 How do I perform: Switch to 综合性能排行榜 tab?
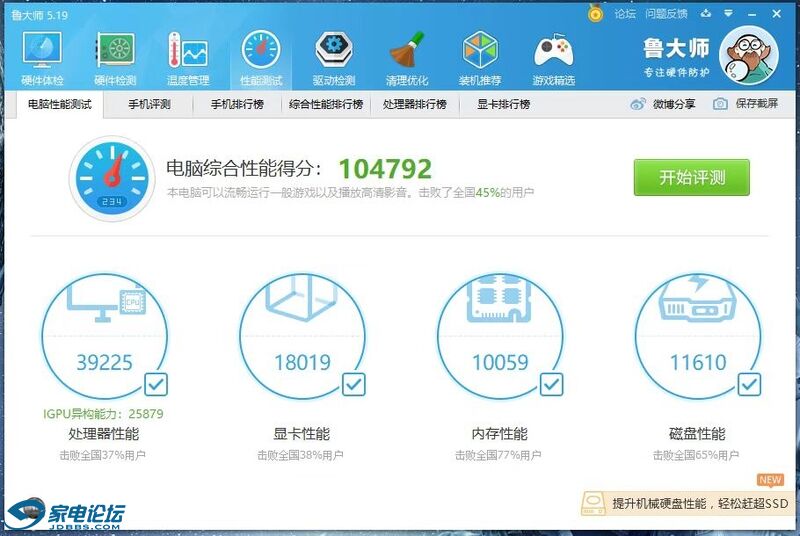click(x=326, y=105)
